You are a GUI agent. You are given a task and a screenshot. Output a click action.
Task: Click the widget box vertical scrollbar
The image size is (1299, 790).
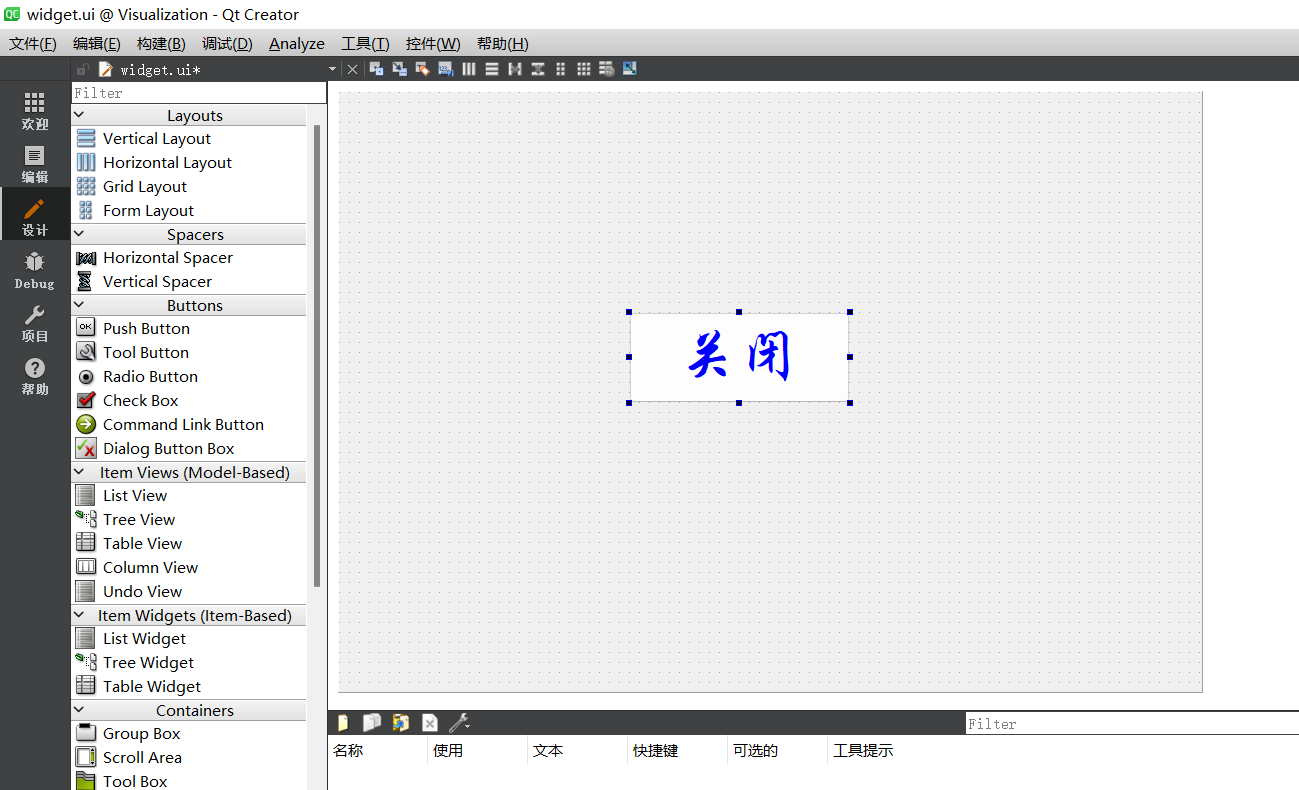click(x=317, y=355)
